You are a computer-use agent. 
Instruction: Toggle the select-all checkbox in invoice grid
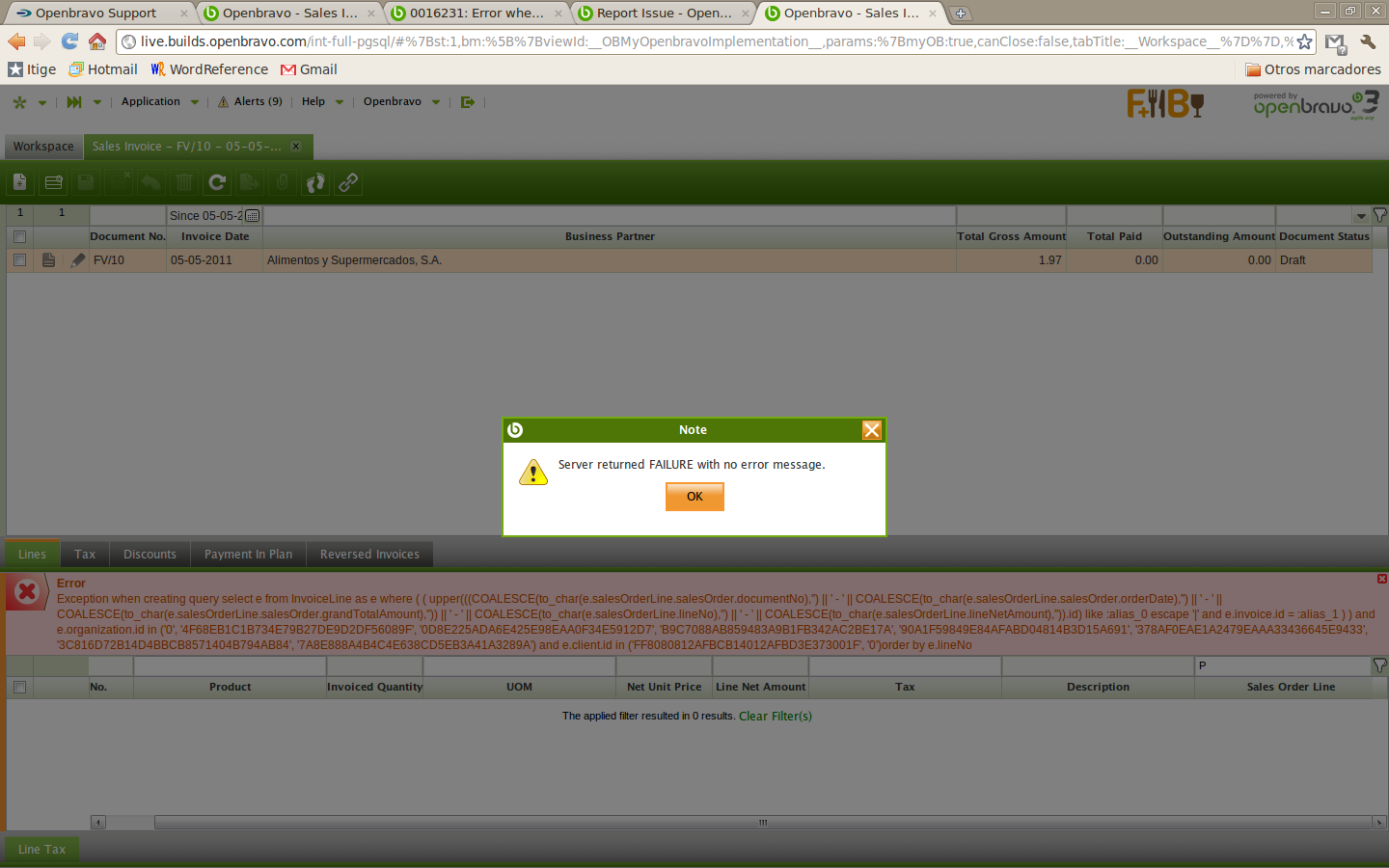click(19, 236)
